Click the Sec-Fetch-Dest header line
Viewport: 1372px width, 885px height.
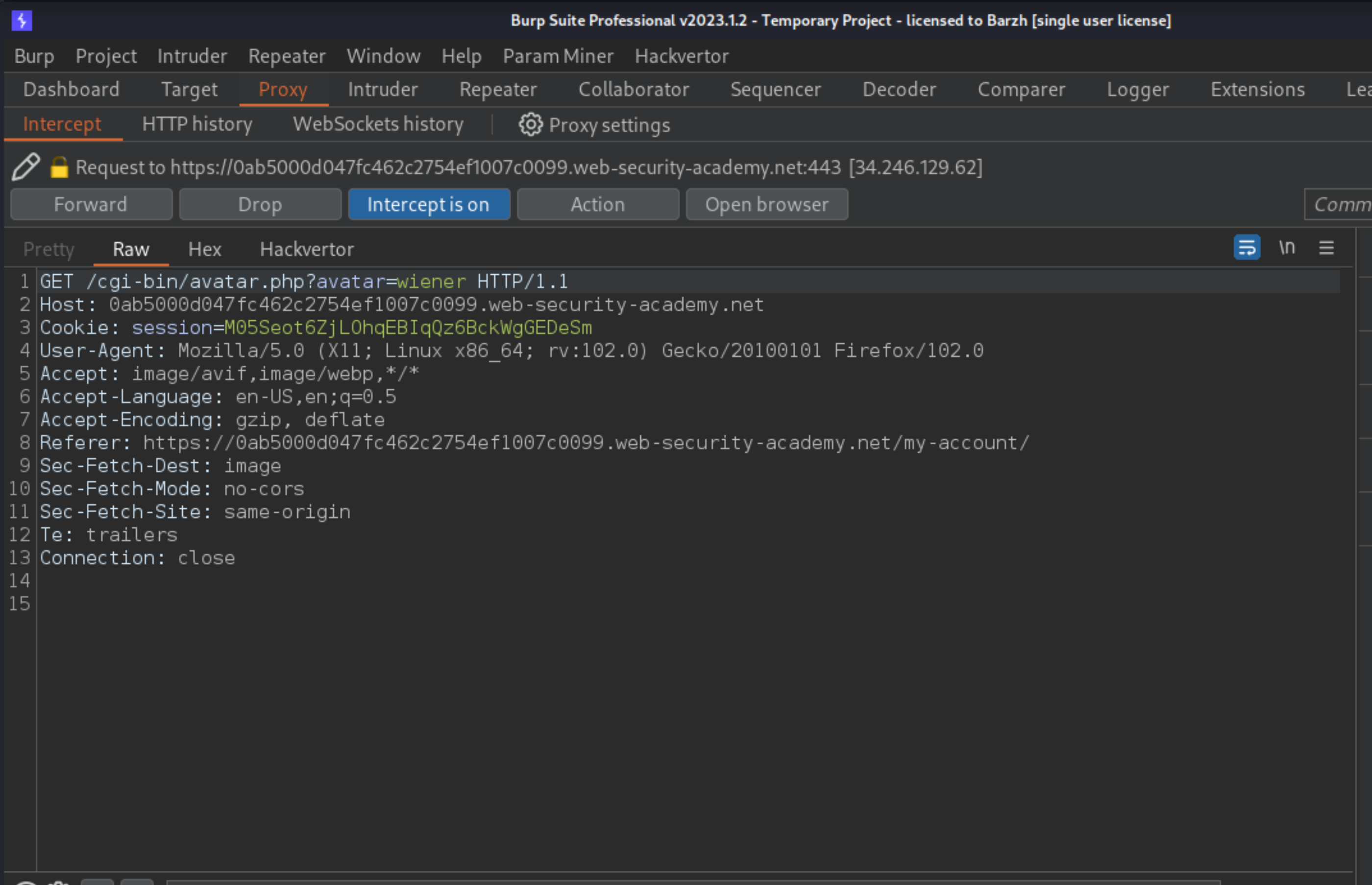point(160,465)
